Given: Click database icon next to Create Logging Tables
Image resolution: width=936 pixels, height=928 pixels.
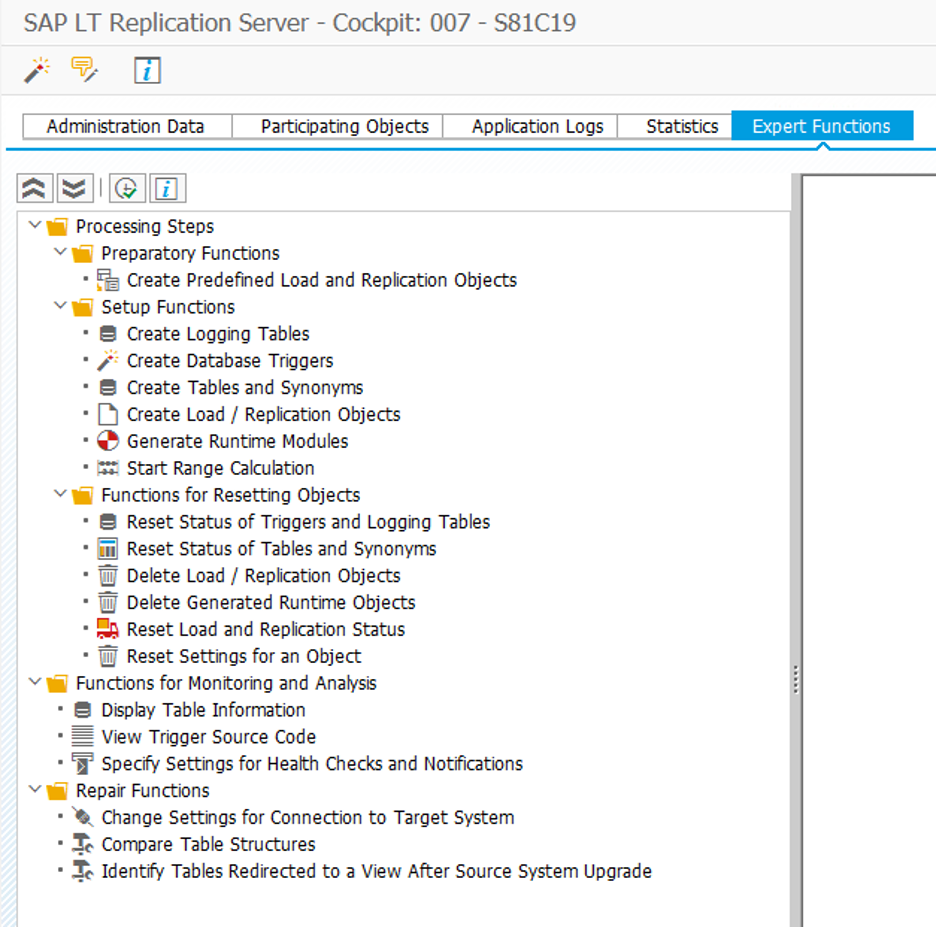Looking at the screenshot, I should pyautogui.click(x=108, y=334).
